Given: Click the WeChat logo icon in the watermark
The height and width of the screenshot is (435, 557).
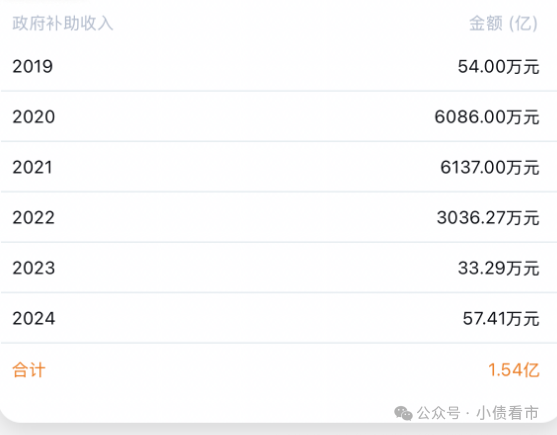Looking at the screenshot, I should coord(403,413).
